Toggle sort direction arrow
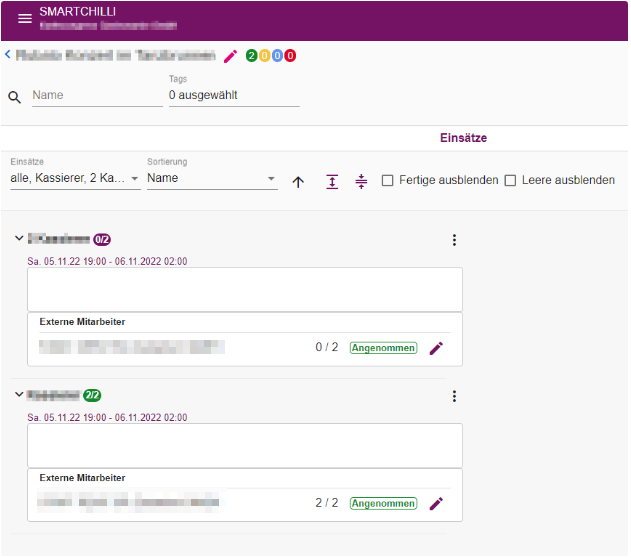 298,182
